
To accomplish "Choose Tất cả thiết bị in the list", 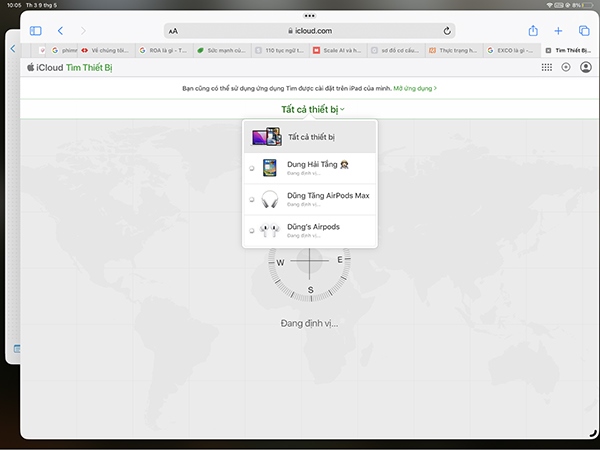I will (x=310, y=136).
